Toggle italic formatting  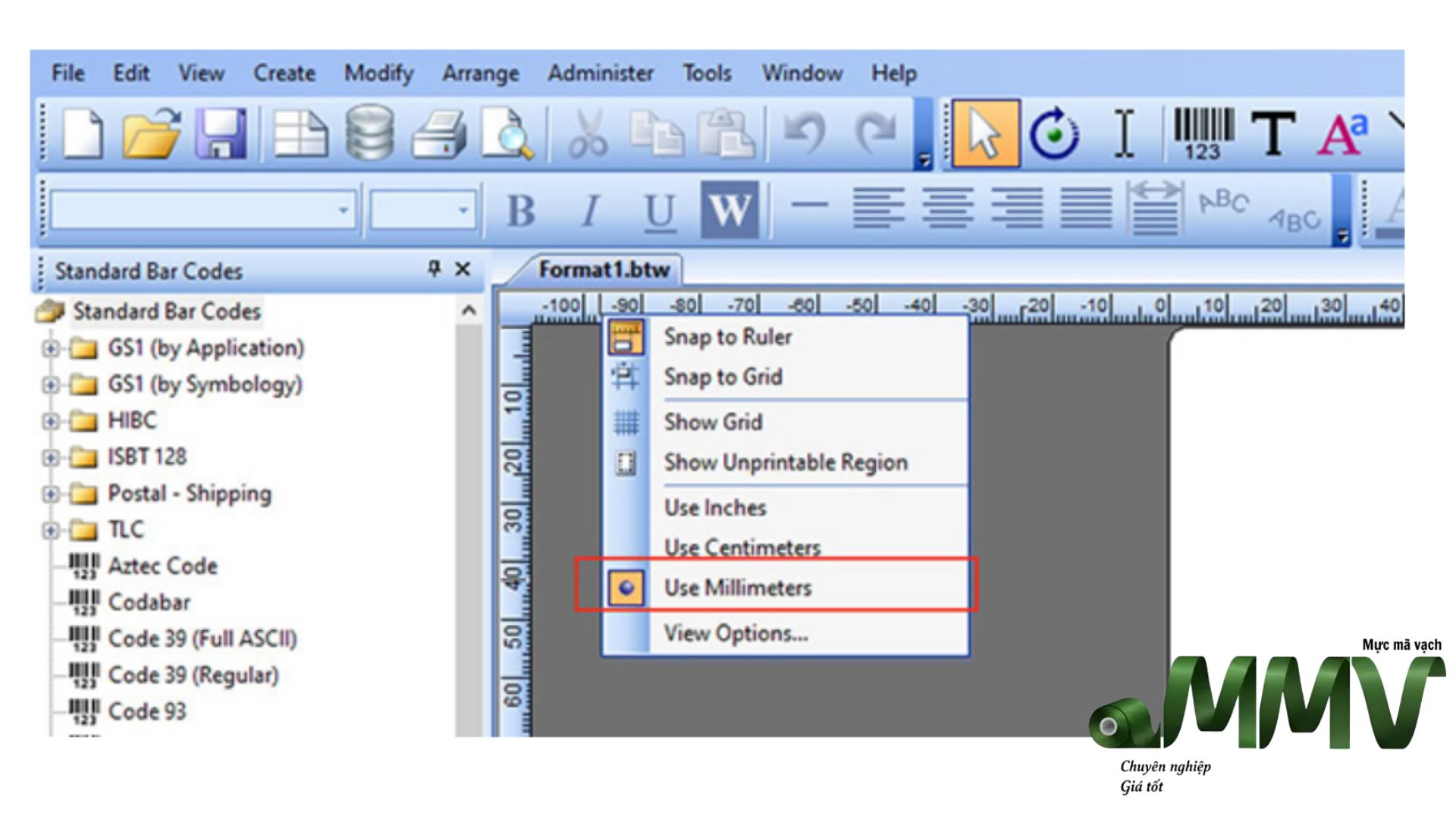(x=590, y=210)
